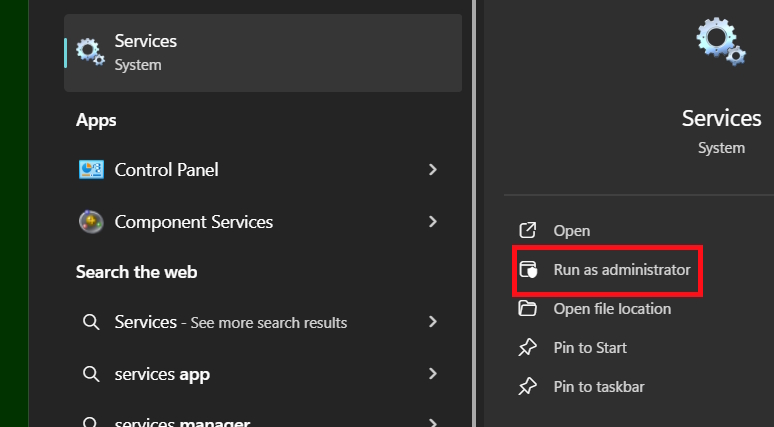Screen dimensions: 774x427
Task: Click the magnifier icon beside "services app"
Action: point(91,374)
